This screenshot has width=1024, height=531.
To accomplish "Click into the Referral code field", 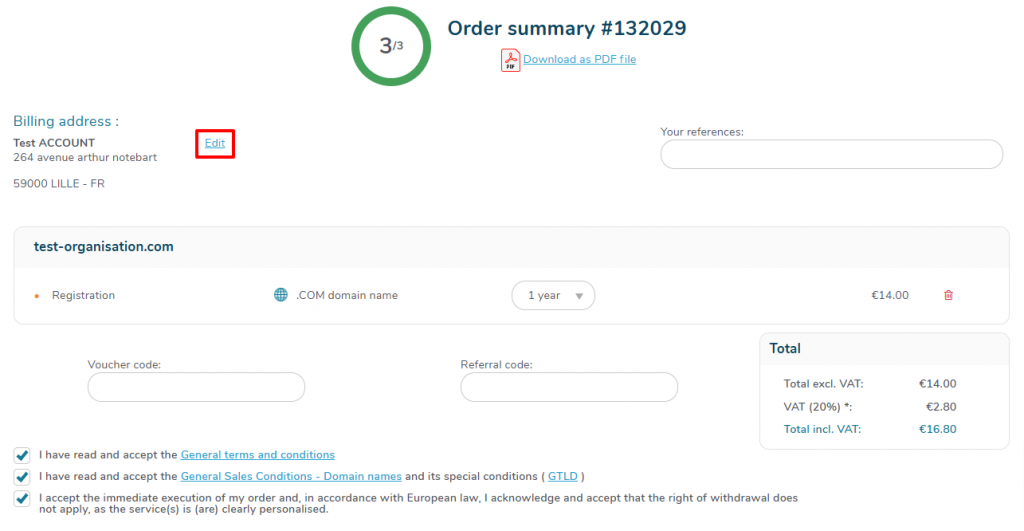I will tap(569, 387).
